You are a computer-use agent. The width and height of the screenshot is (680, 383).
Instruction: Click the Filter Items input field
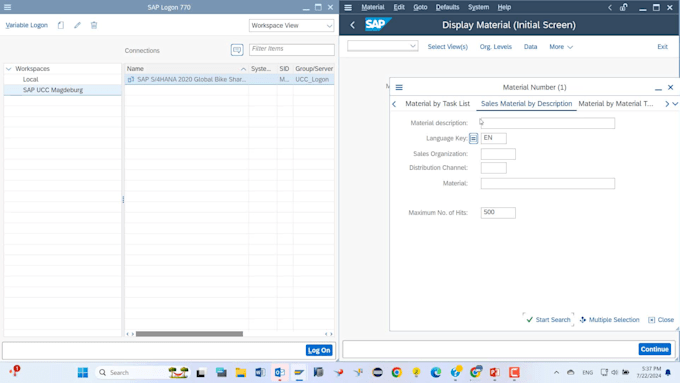coord(291,49)
